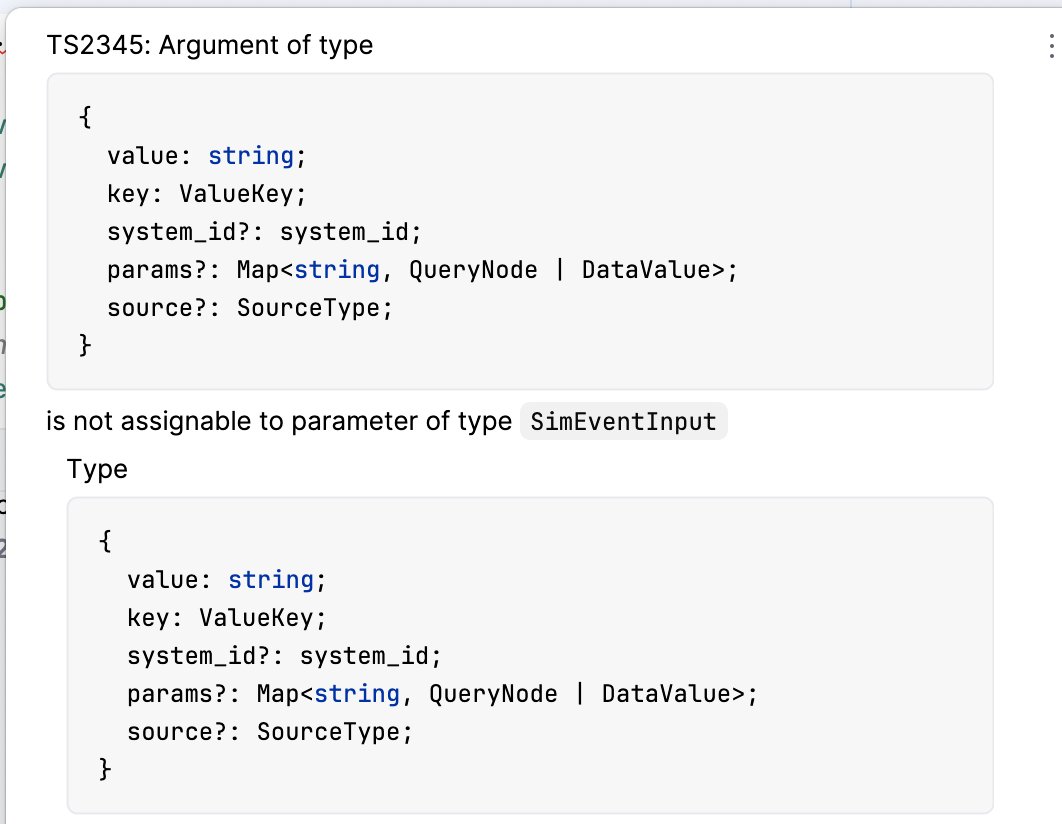Click the TS2345 error code label
The height and width of the screenshot is (824, 1062).
(x=89, y=45)
